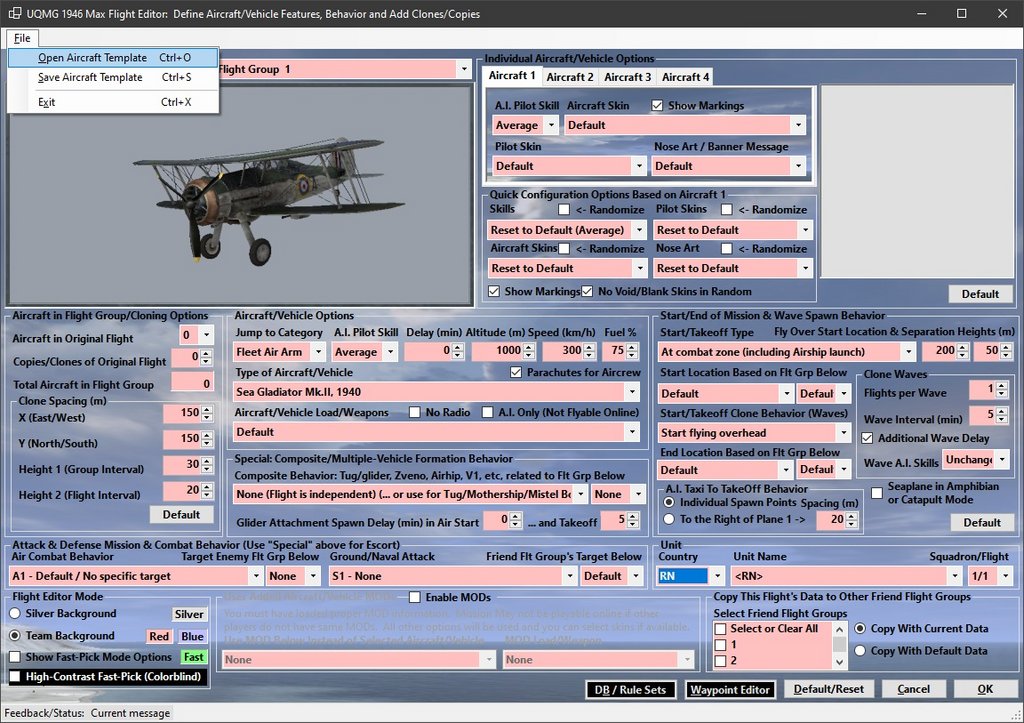Choose Open Aircraft Template menu entry
The image size is (1024, 723).
[x=113, y=57]
